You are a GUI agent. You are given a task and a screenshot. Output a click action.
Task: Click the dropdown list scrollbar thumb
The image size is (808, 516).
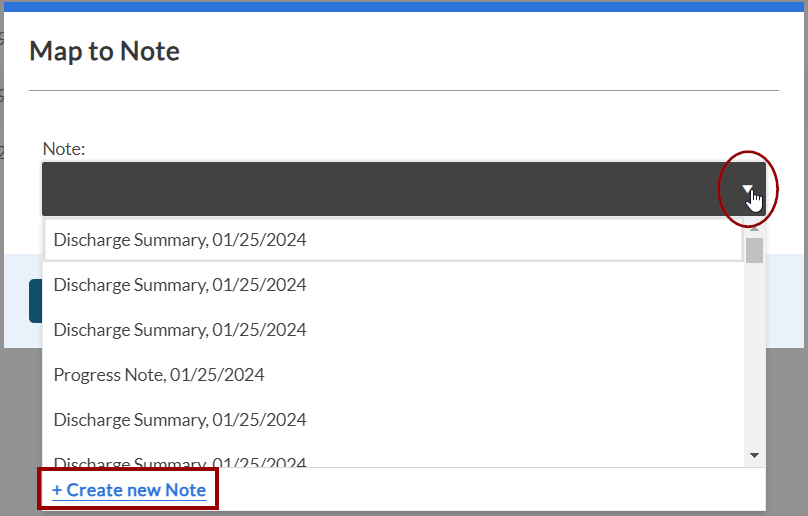click(x=754, y=250)
